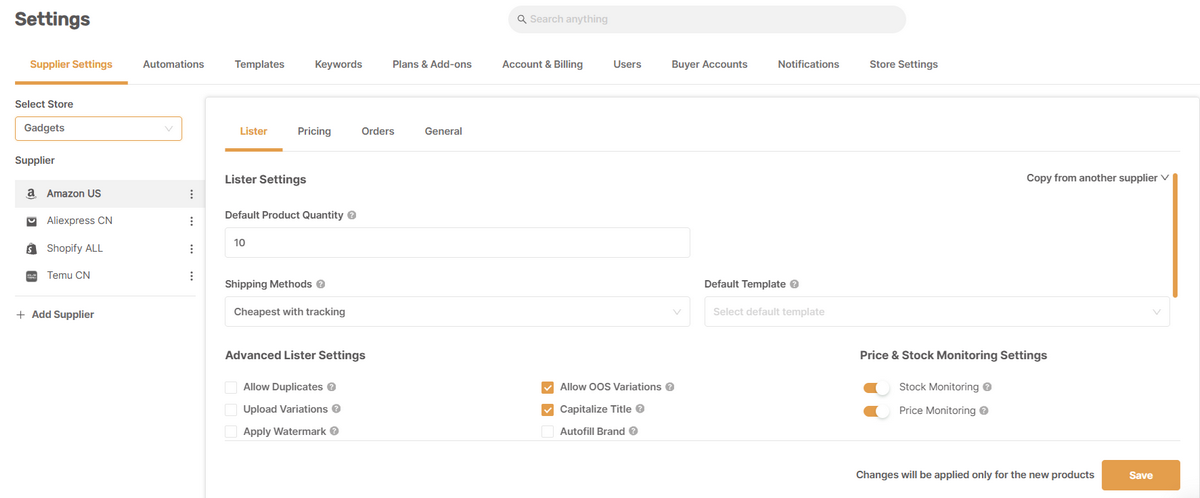Turn off the Stock Monitoring switch

pos(876,387)
